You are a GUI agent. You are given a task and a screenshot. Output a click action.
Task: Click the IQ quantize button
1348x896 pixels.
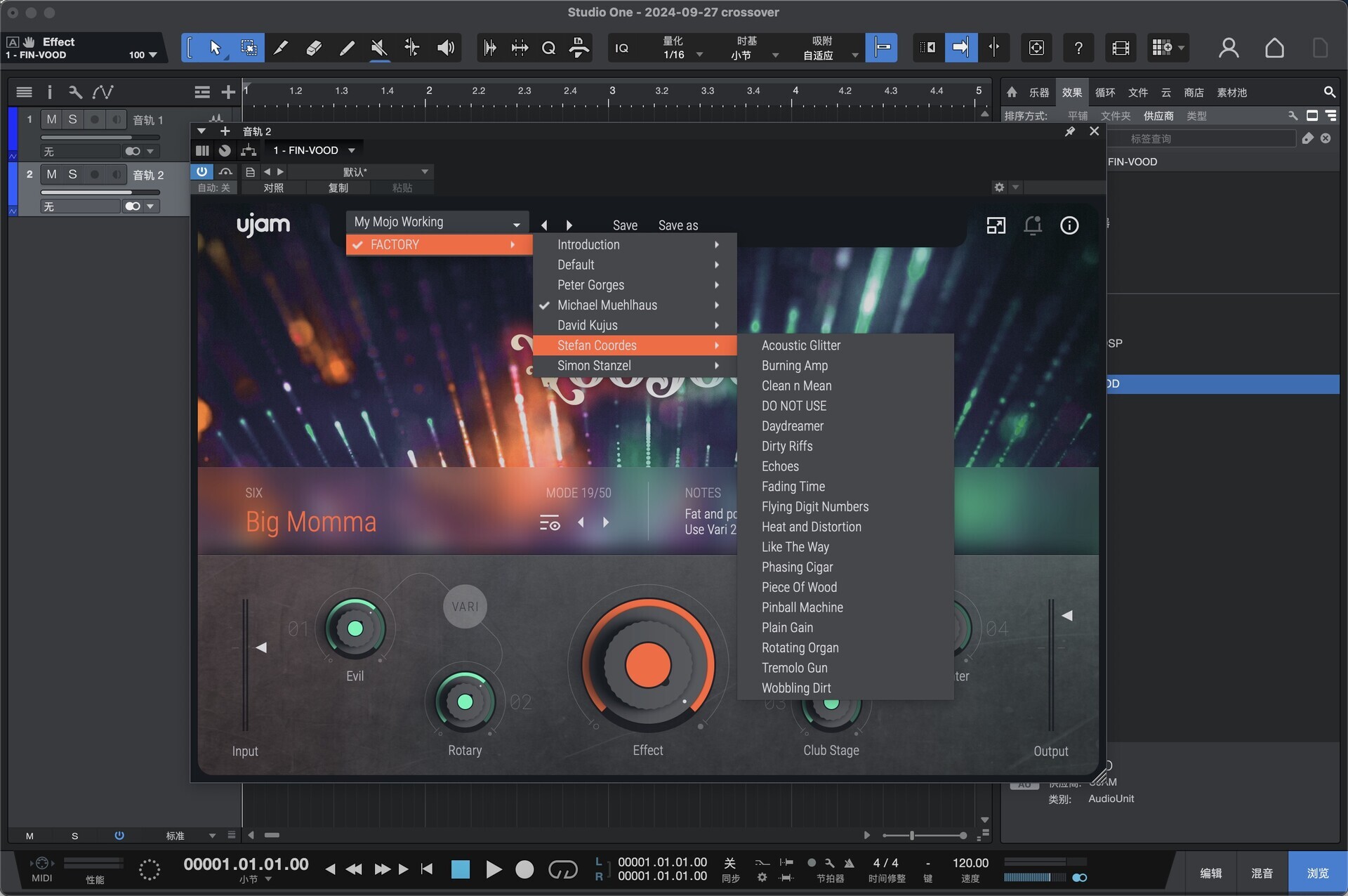(x=622, y=48)
